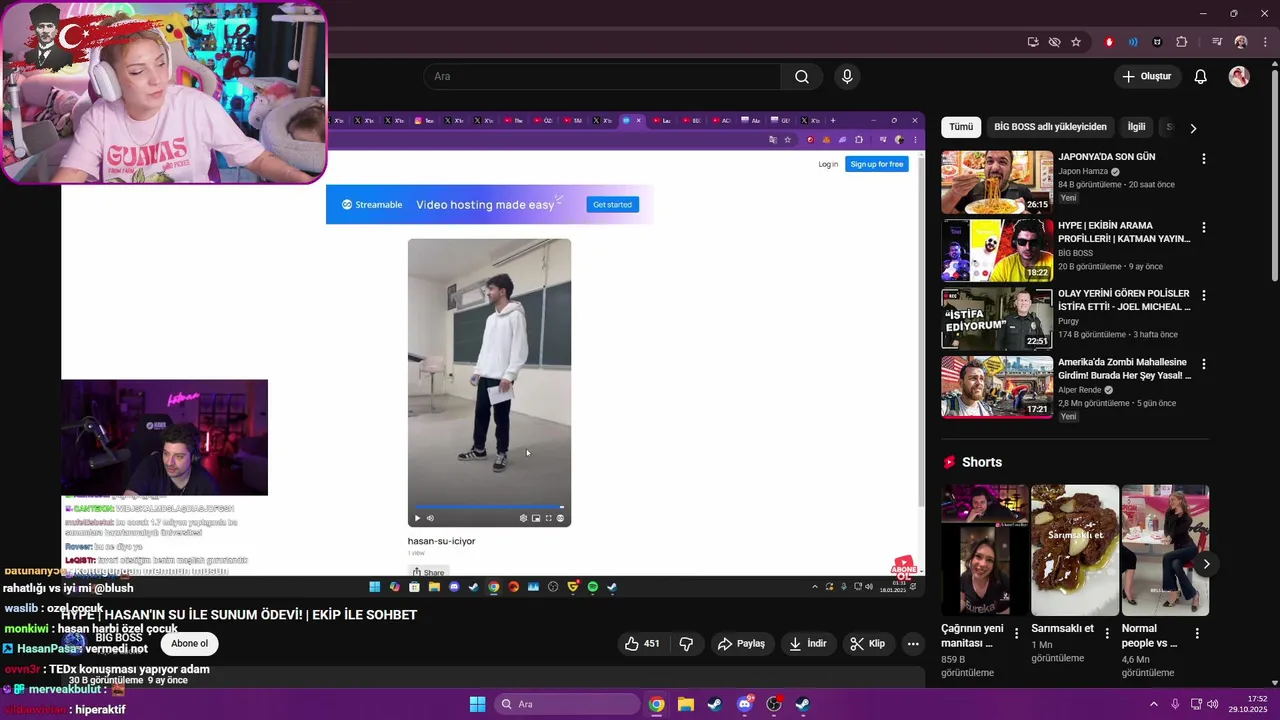
Task: Select the Tümü filter chip
Action: (x=961, y=127)
